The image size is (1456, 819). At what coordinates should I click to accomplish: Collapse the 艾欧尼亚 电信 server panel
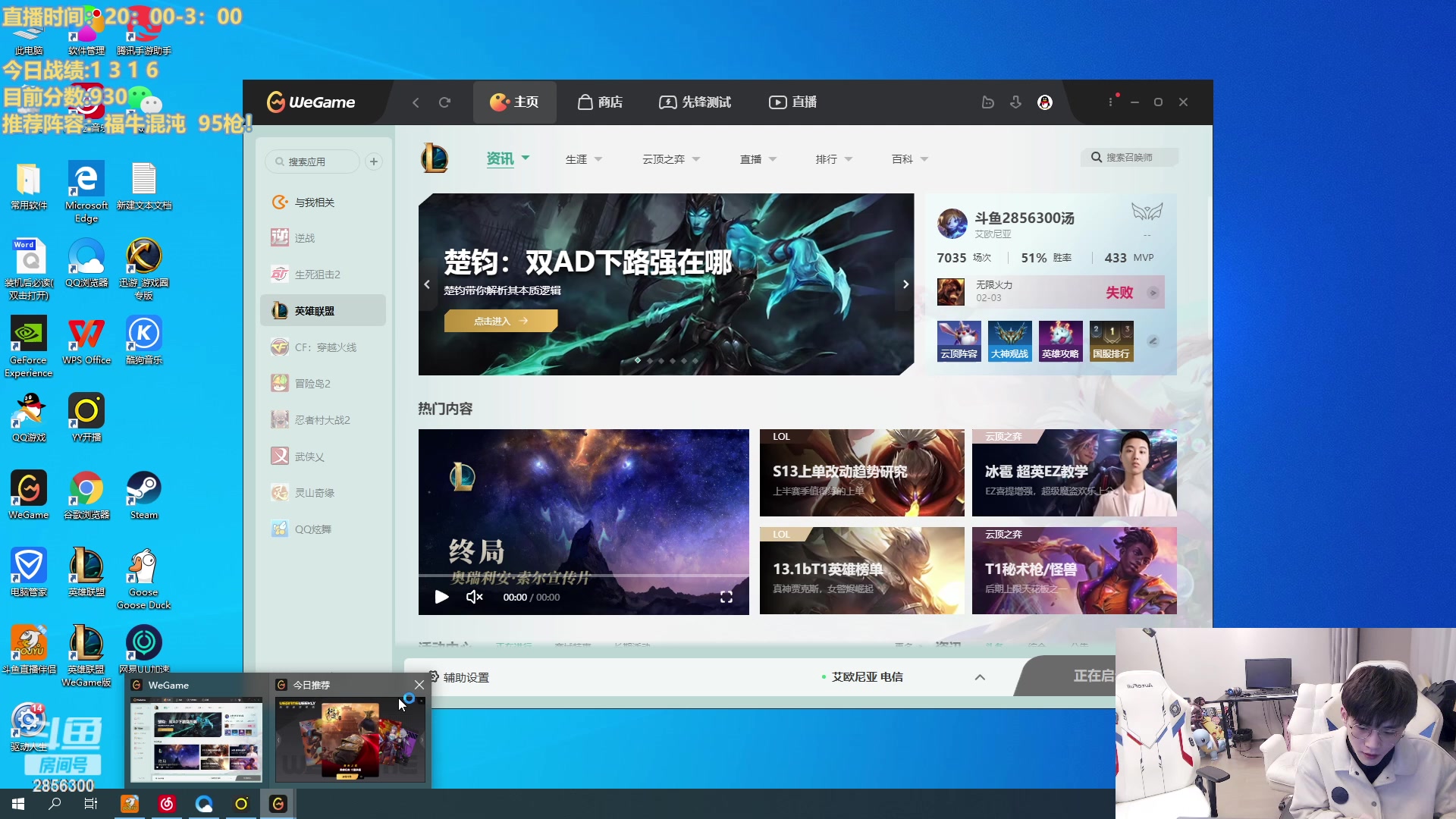(x=980, y=676)
